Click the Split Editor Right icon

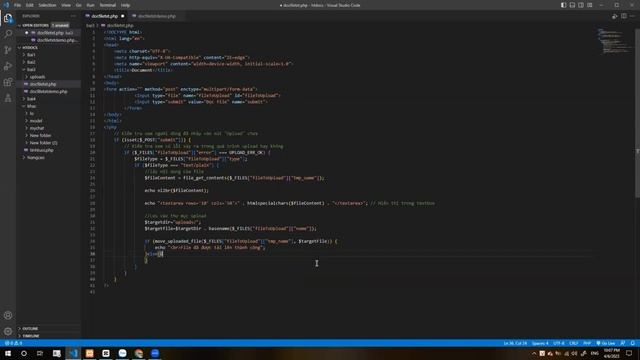pos(624,16)
